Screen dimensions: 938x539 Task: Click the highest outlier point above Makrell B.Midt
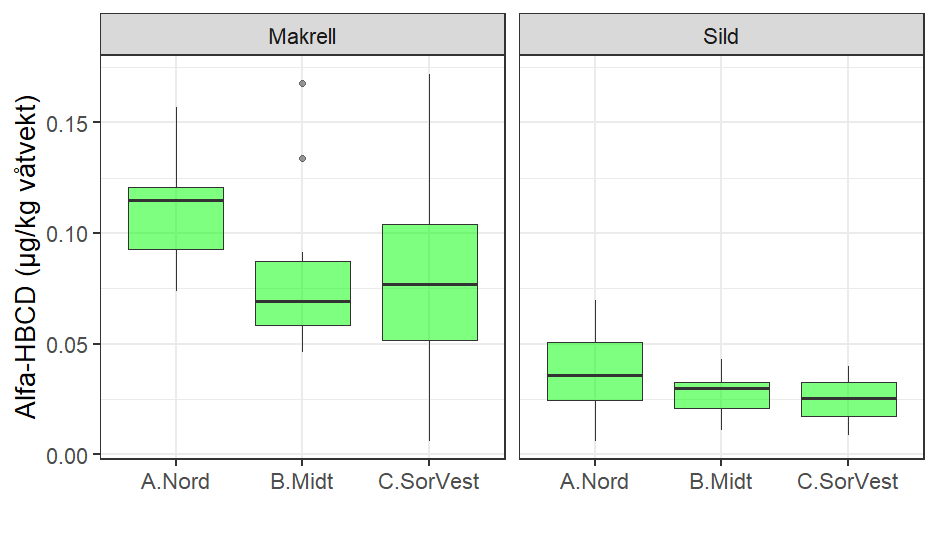[x=302, y=83]
